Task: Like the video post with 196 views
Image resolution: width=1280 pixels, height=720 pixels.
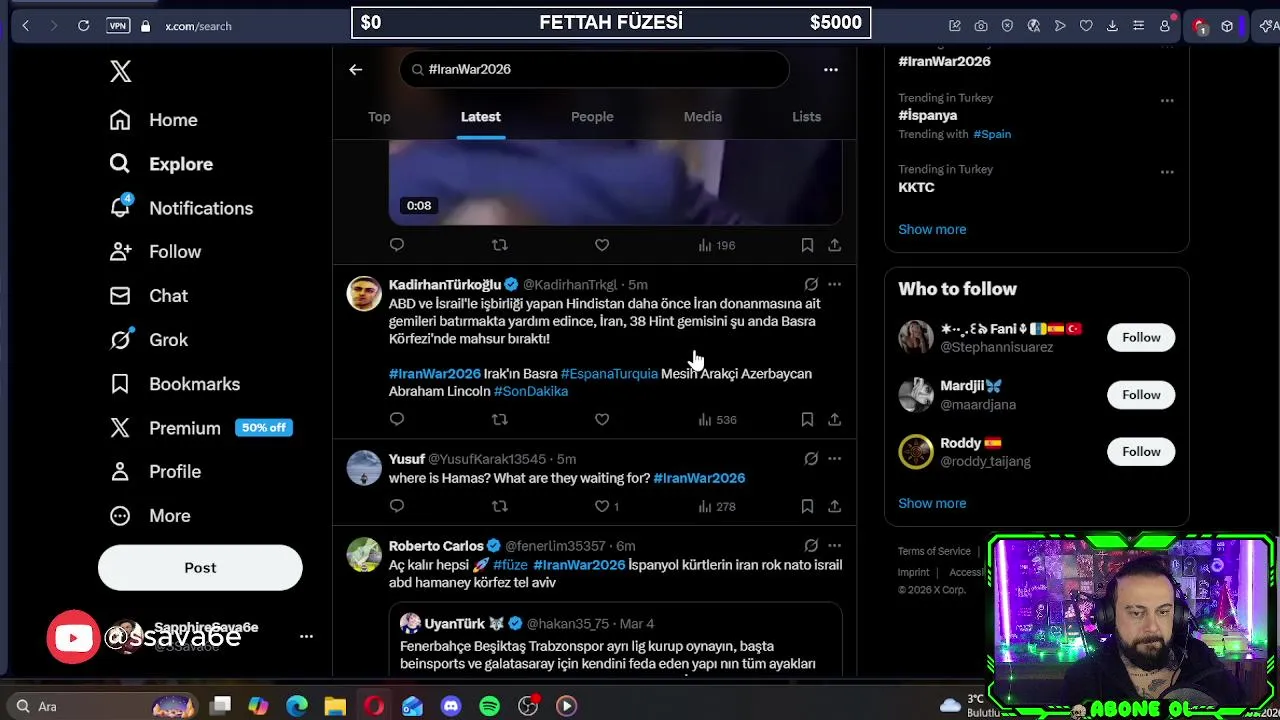Action: (x=602, y=245)
